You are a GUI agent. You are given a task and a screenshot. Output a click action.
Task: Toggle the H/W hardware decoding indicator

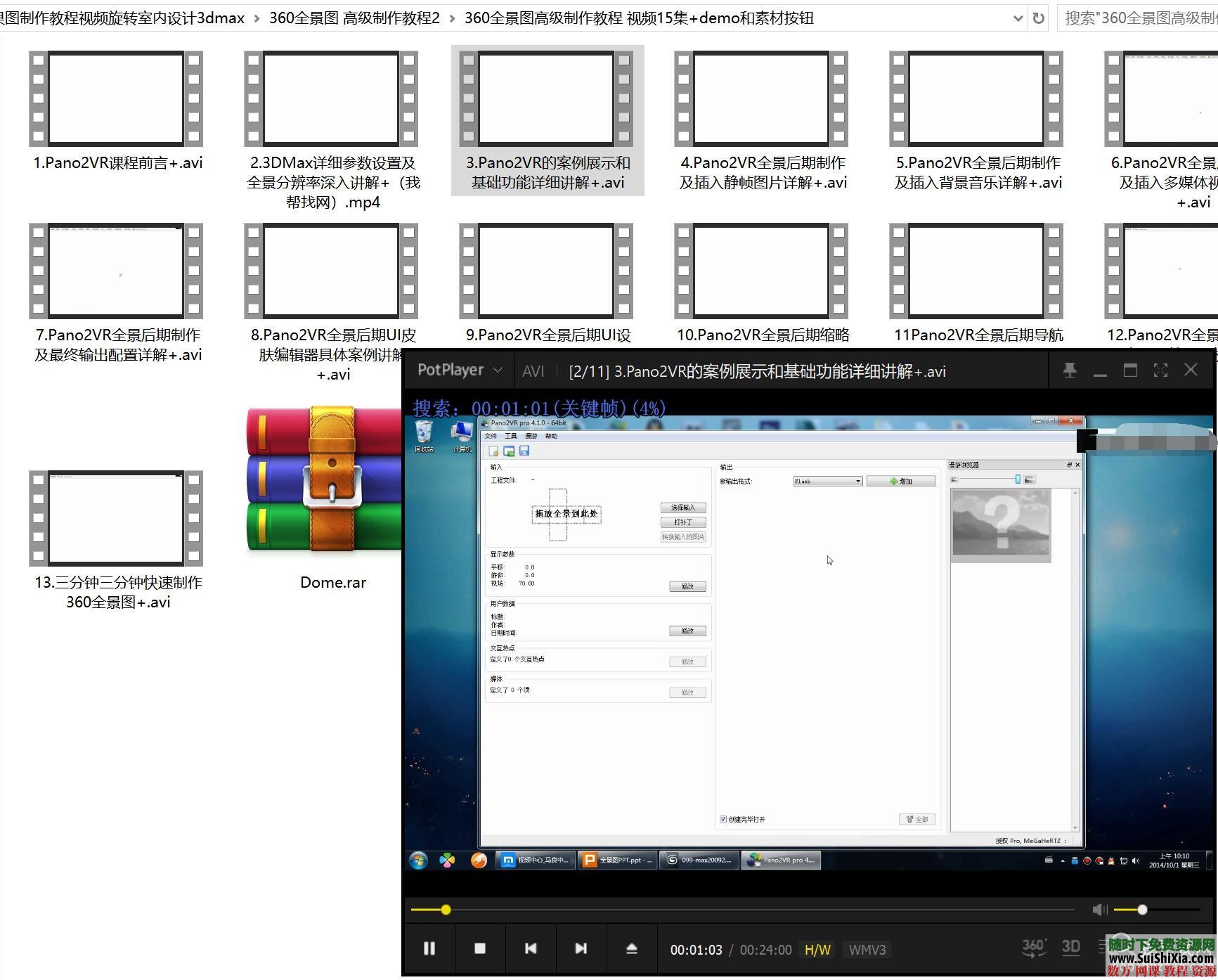click(x=817, y=950)
